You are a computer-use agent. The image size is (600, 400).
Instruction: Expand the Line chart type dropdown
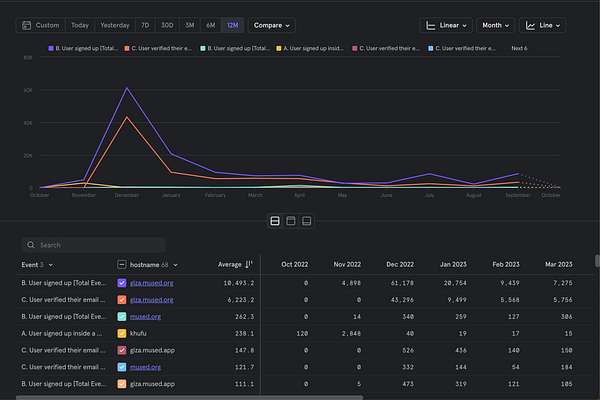(543, 24)
